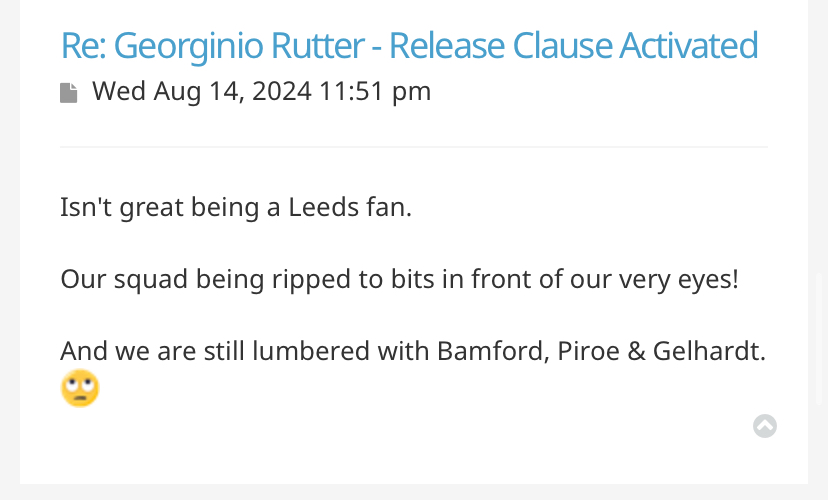The height and width of the screenshot is (500, 828).
Task: Click the word 'Leeds' in first sentence
Action: [x=324, y=207]
